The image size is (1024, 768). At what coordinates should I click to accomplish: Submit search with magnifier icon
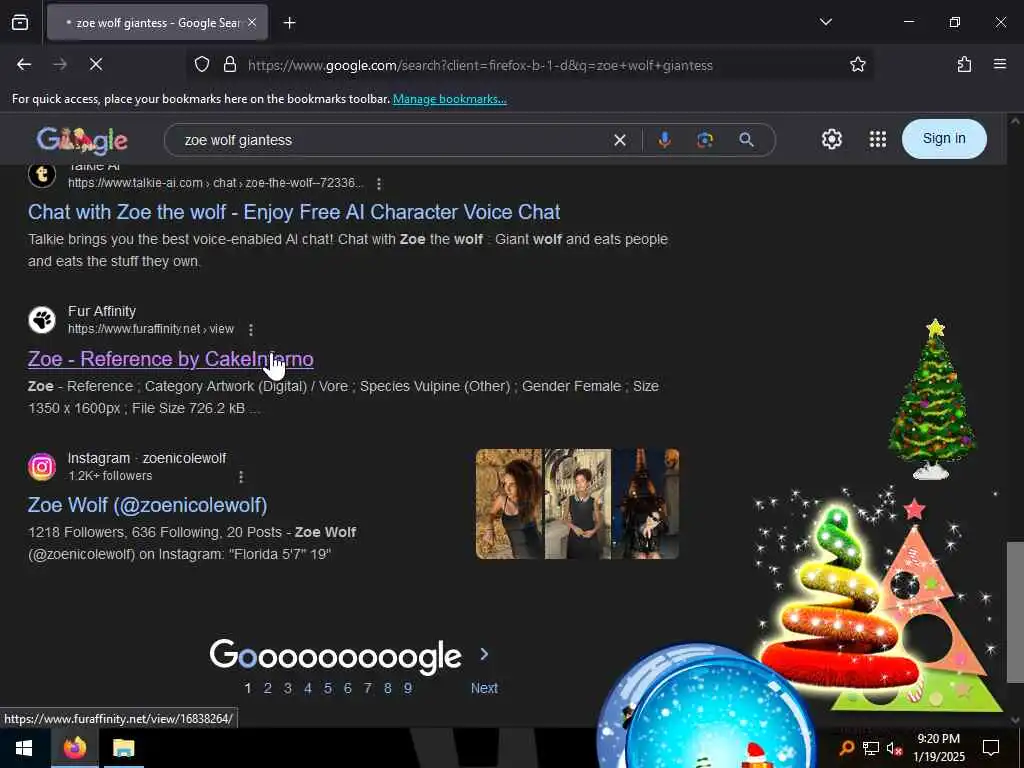(746, 140)
